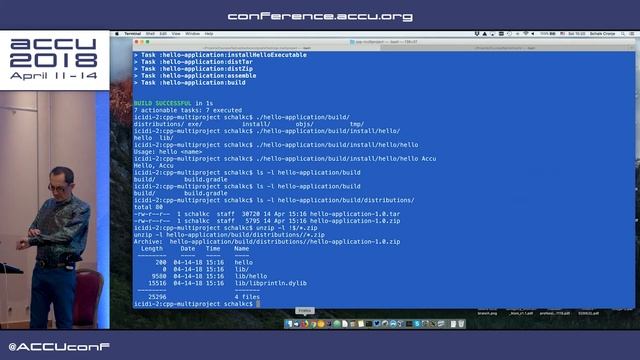Open the Edit menu
This screenshot has height=360, width=640.
click(163, 34)
